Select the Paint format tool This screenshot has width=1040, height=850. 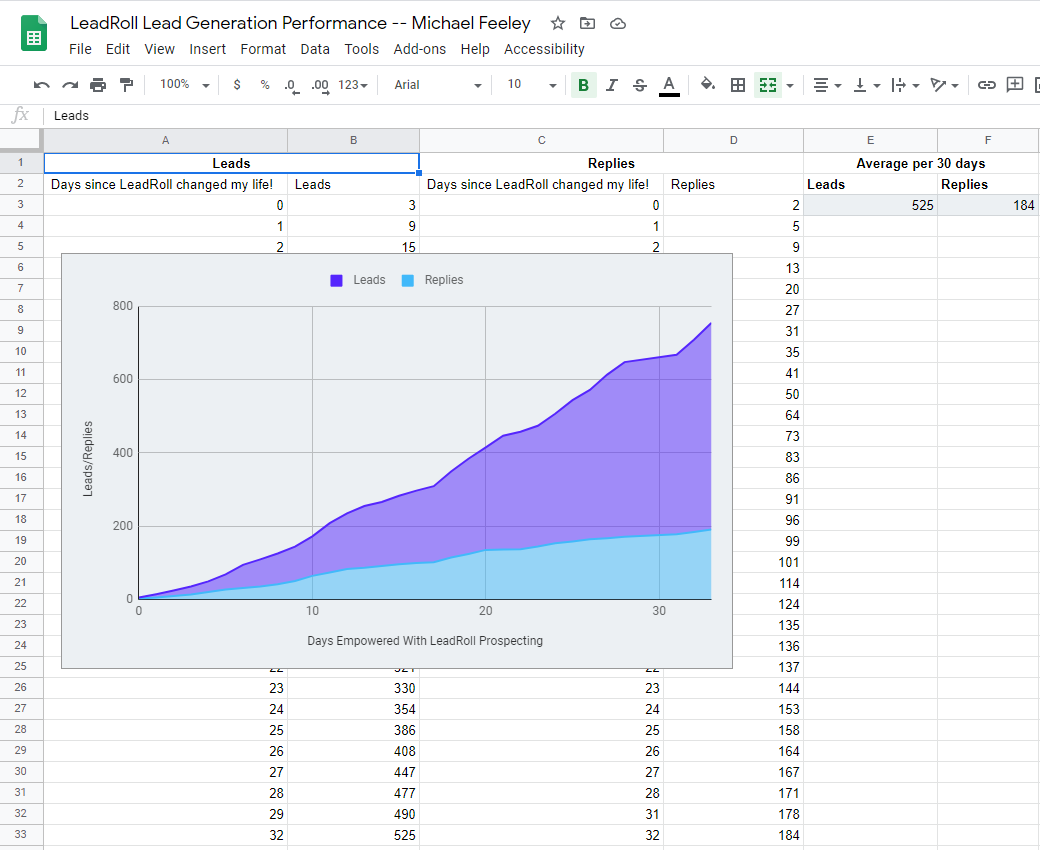pyautogui.click(x=127, y=85)
